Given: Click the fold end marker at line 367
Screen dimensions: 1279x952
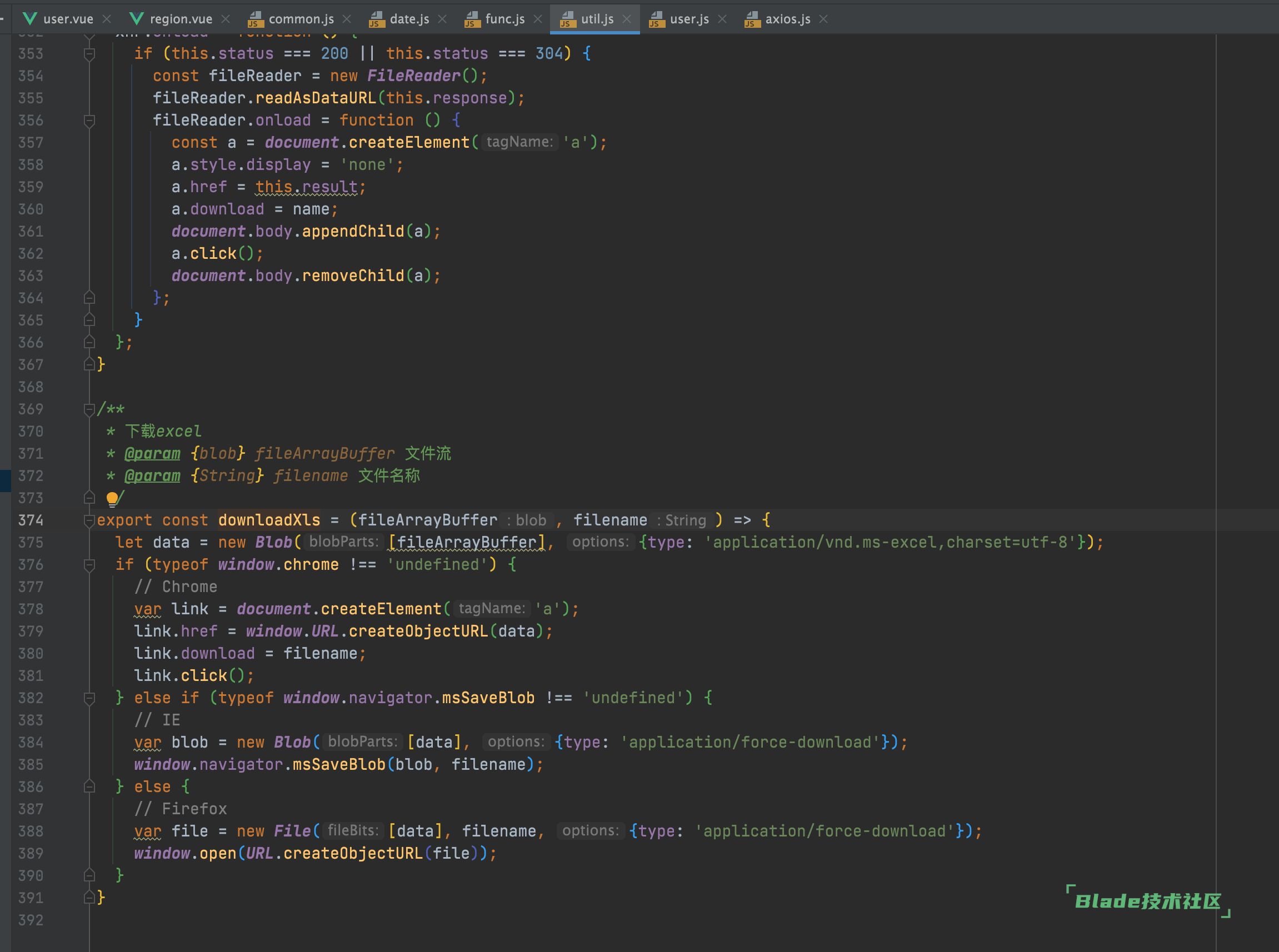Looking at the screenshot, I should click(x=89, y=364).
